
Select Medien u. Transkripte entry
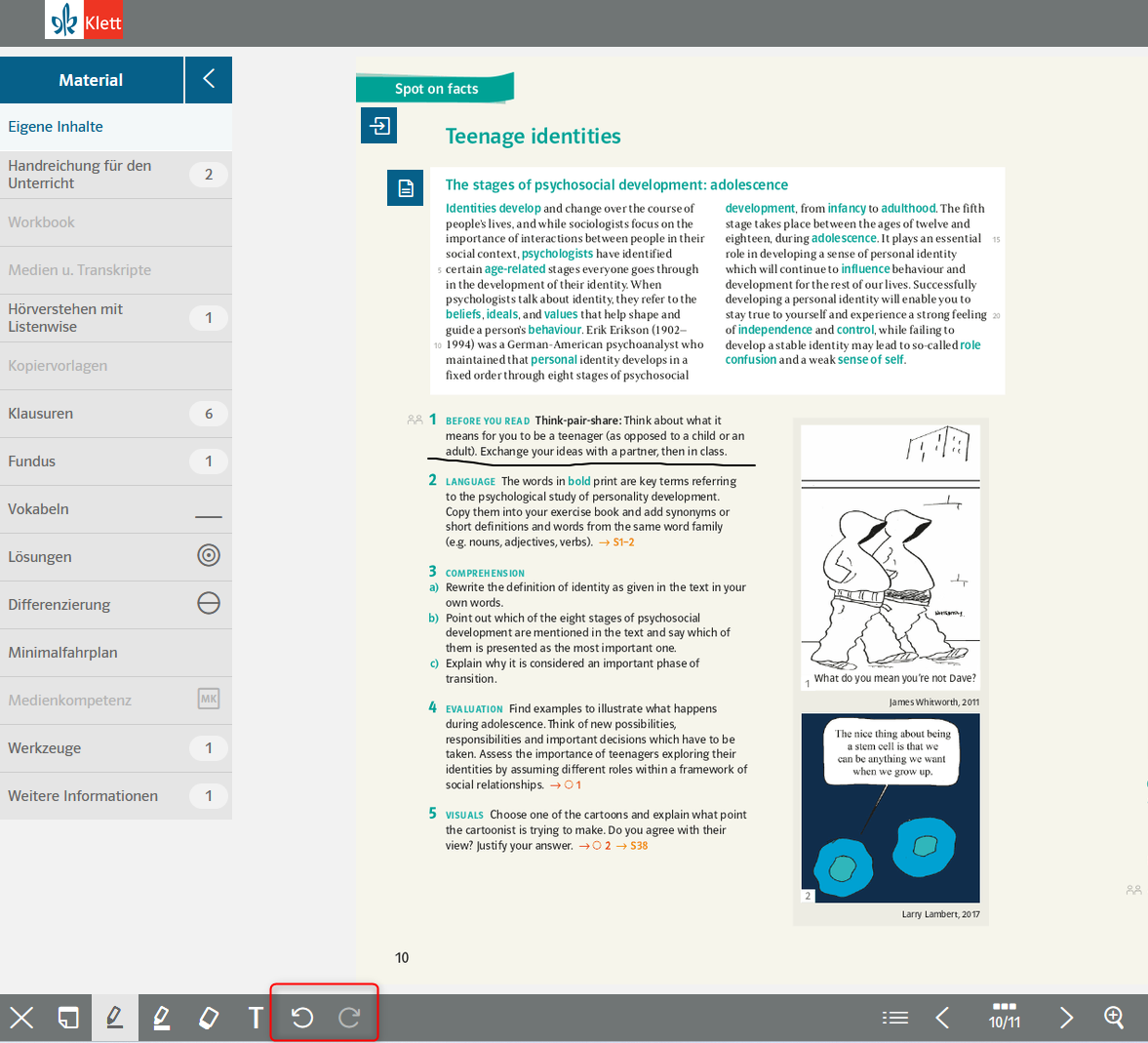tap(116, 269)
